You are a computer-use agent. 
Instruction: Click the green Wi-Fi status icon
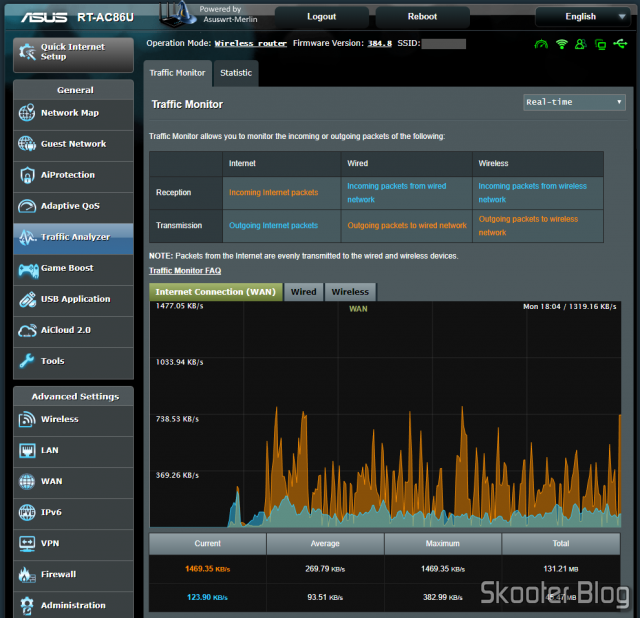(x=562, y=44)
